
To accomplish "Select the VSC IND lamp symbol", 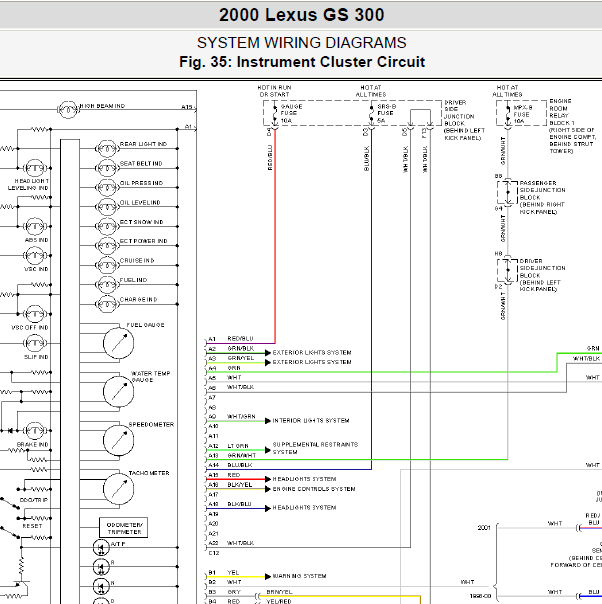I will tap(35, 255).
